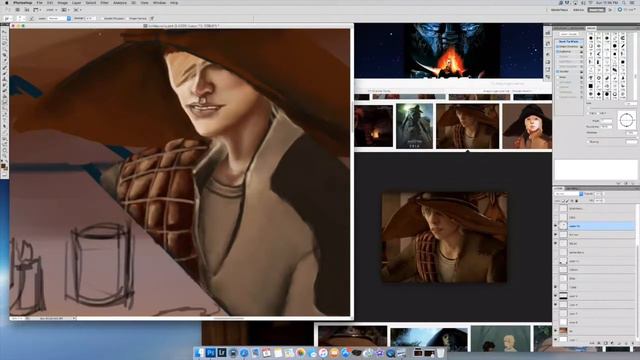
Task: Hide the layer with the brown painting thumbnail
Action: pos(556,330)
